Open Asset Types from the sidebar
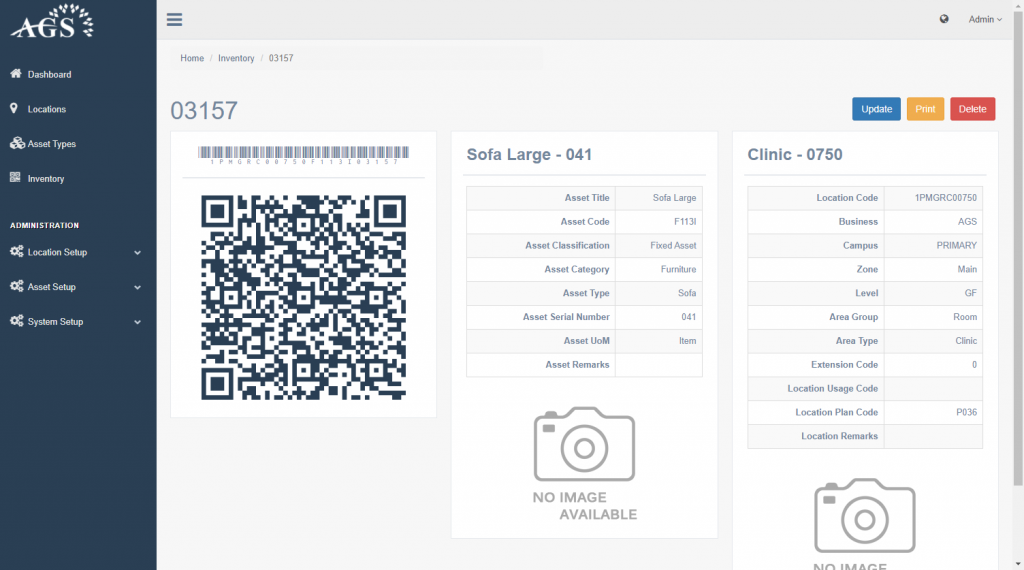 52,144
